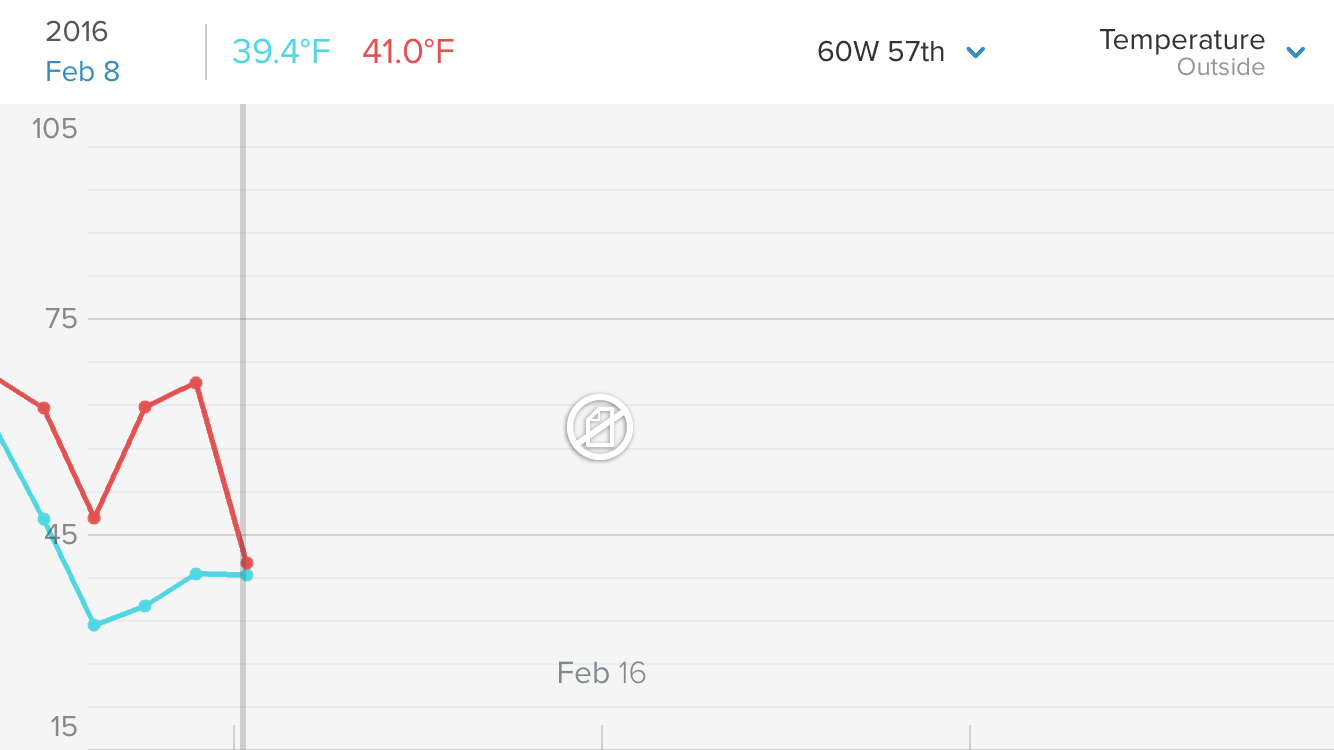Tap the red 41.0°F high reading
Image resolution: width=1334 pixels, height=750 pixels.
point(408,51)
